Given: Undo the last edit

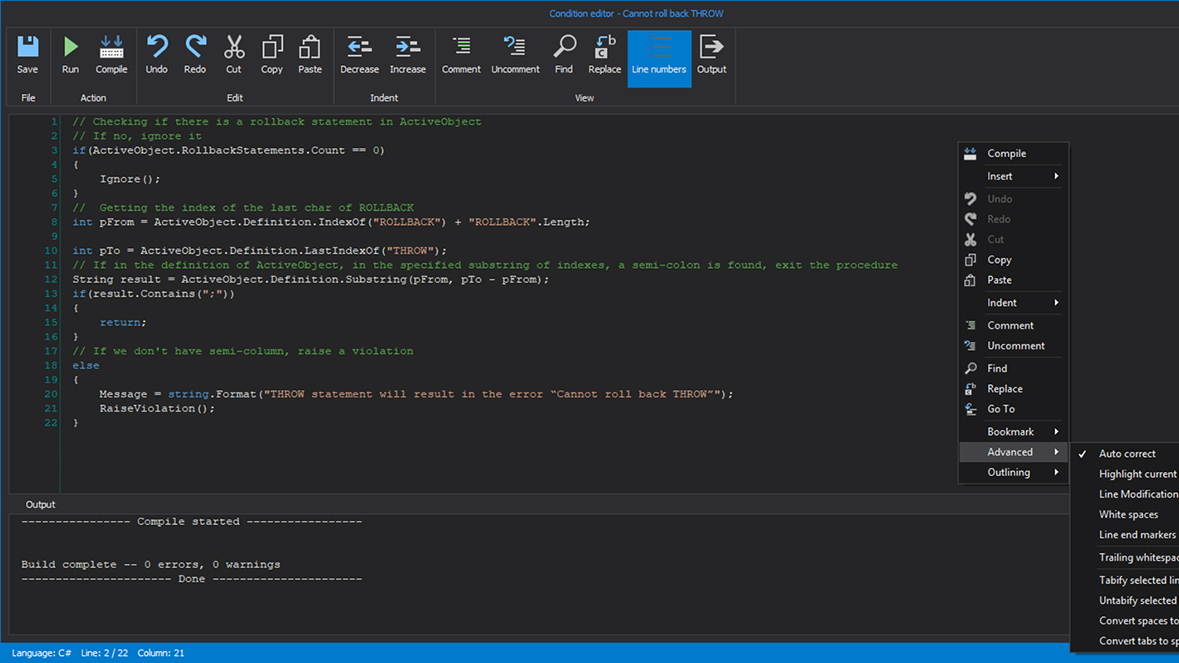Looking at the screenshot, I should tap(156, 54).
